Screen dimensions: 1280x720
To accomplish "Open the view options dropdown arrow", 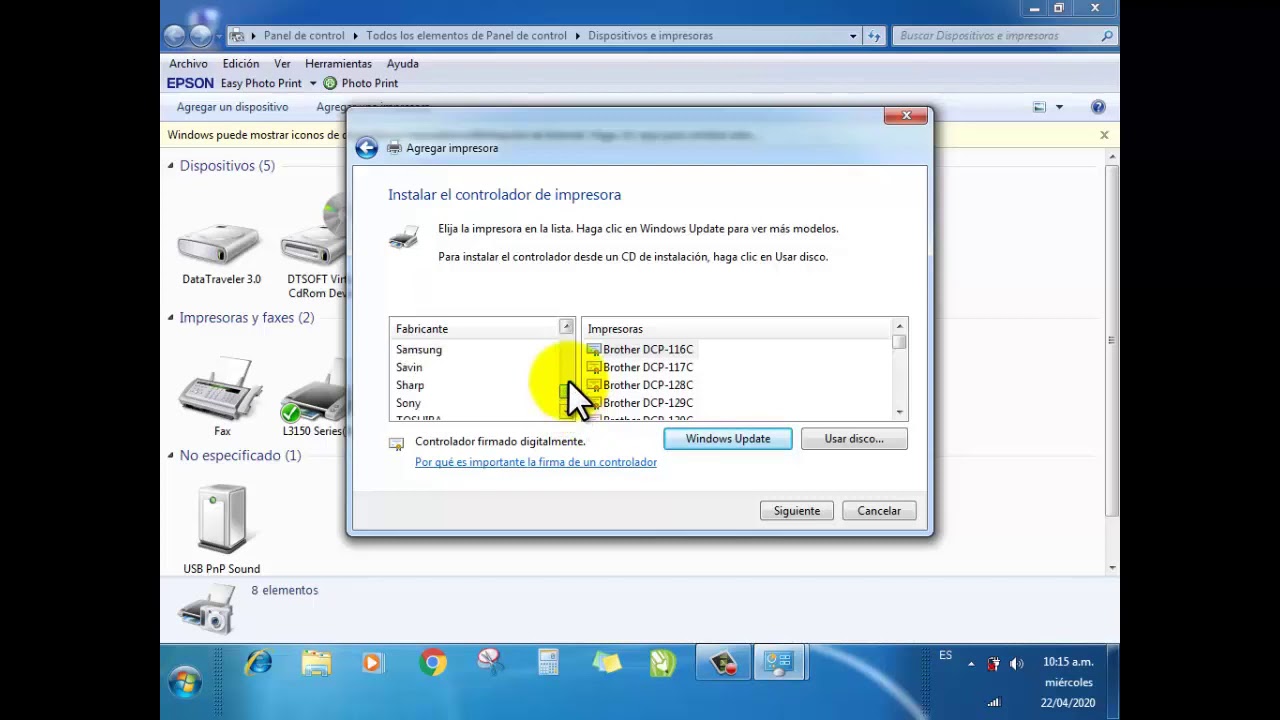I will 1059,107.
